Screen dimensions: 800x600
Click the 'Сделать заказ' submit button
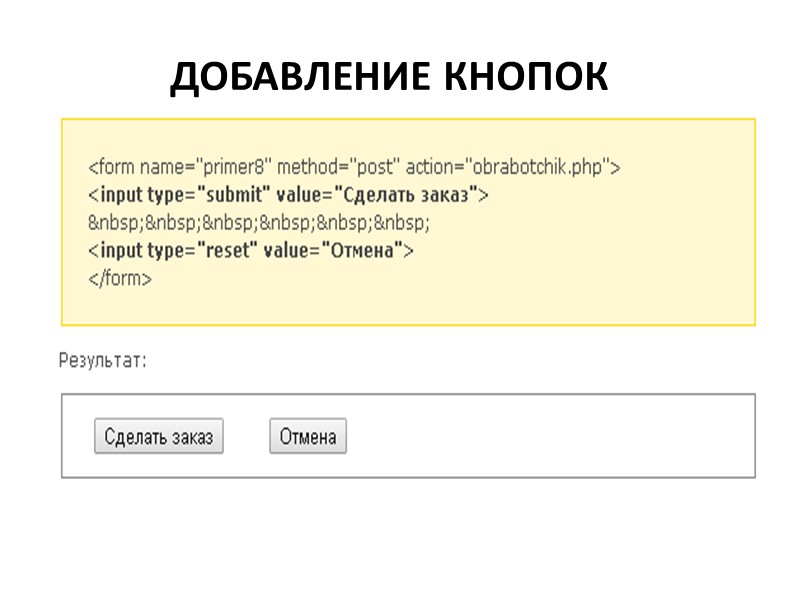159,436
